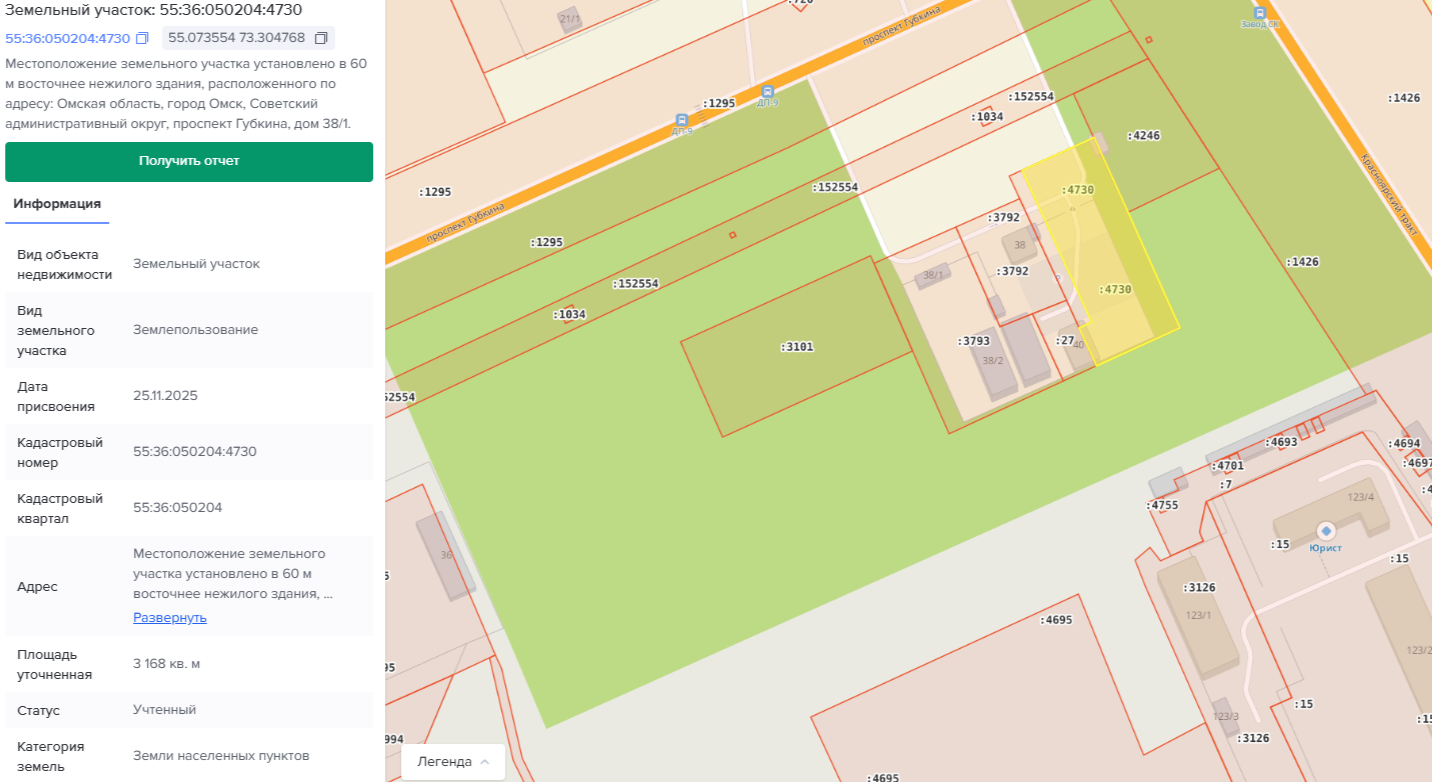Switch to the Информация tab
The image size is (1432, 782).
tap(57, 203)
